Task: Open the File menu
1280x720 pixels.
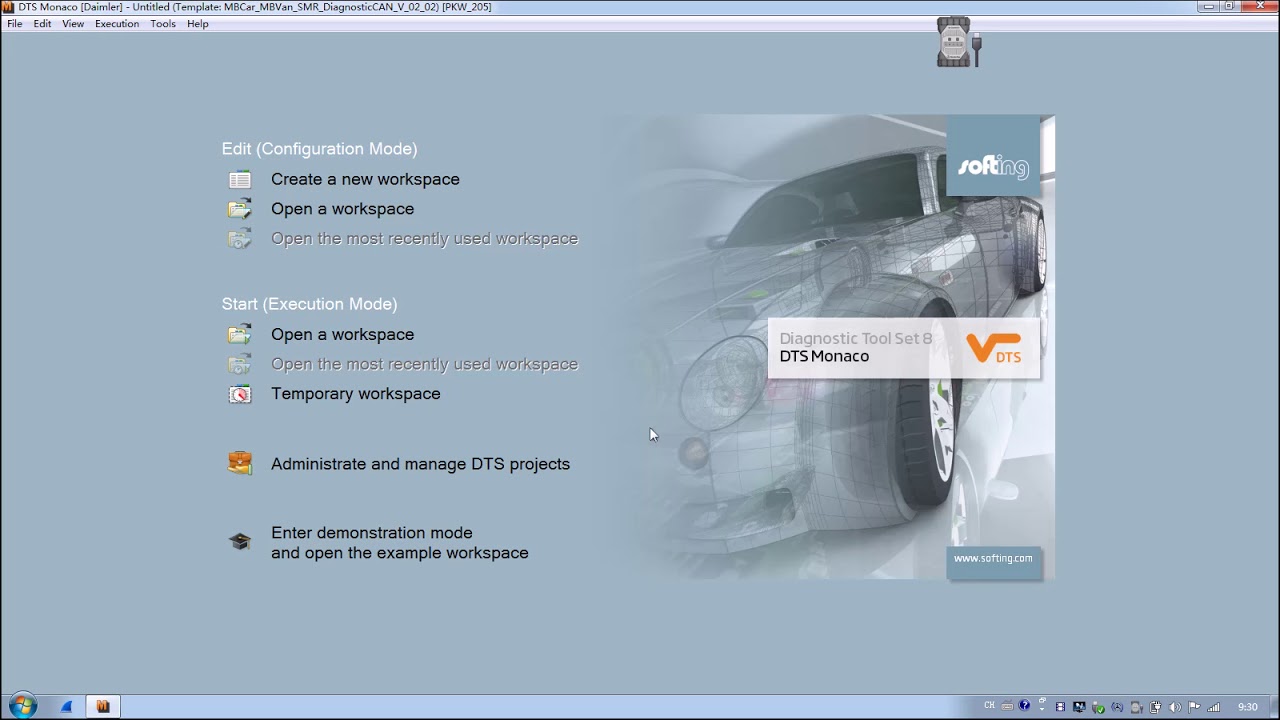Action: click(x=14, y=24)
